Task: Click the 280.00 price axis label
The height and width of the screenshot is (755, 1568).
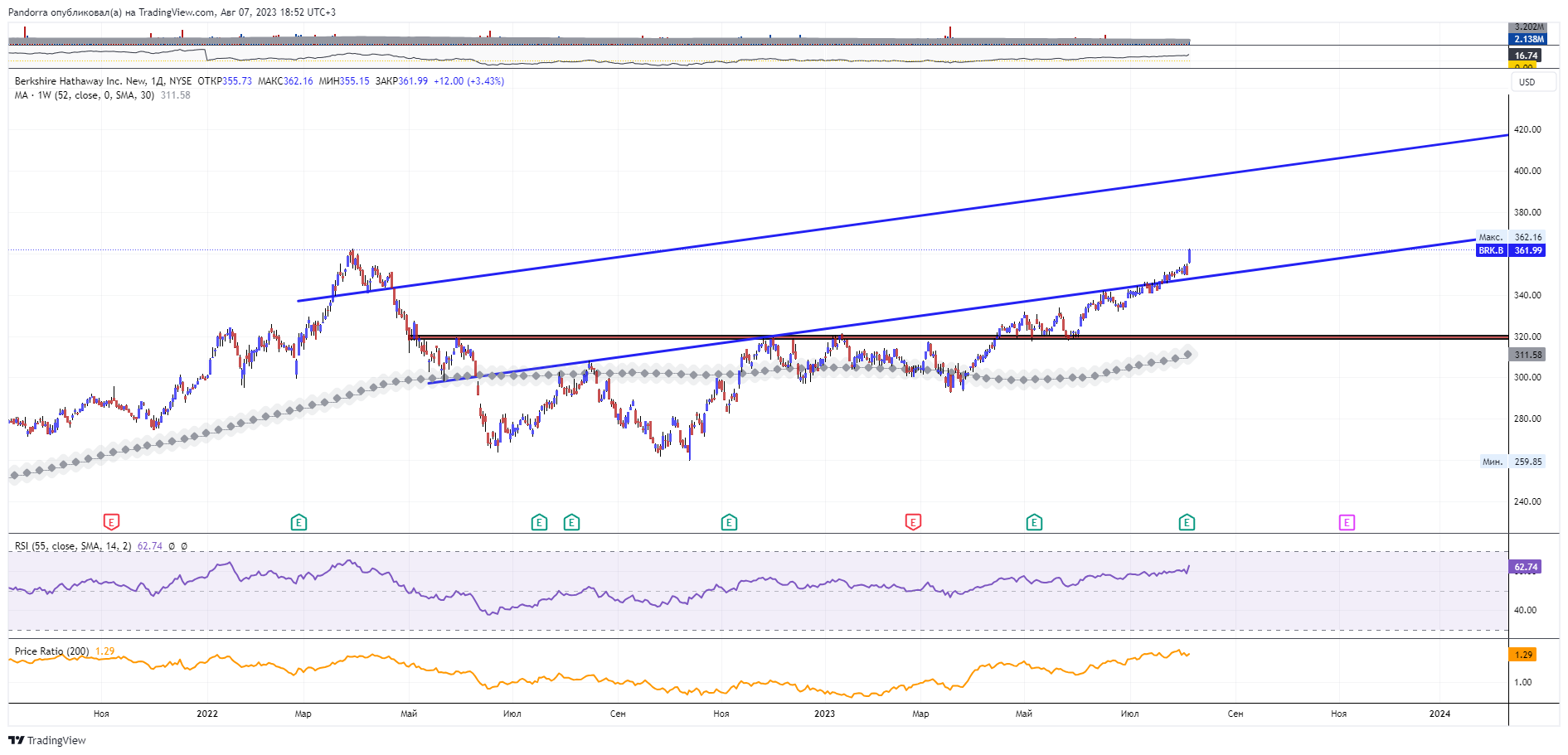Action: tap(1527, 419)
